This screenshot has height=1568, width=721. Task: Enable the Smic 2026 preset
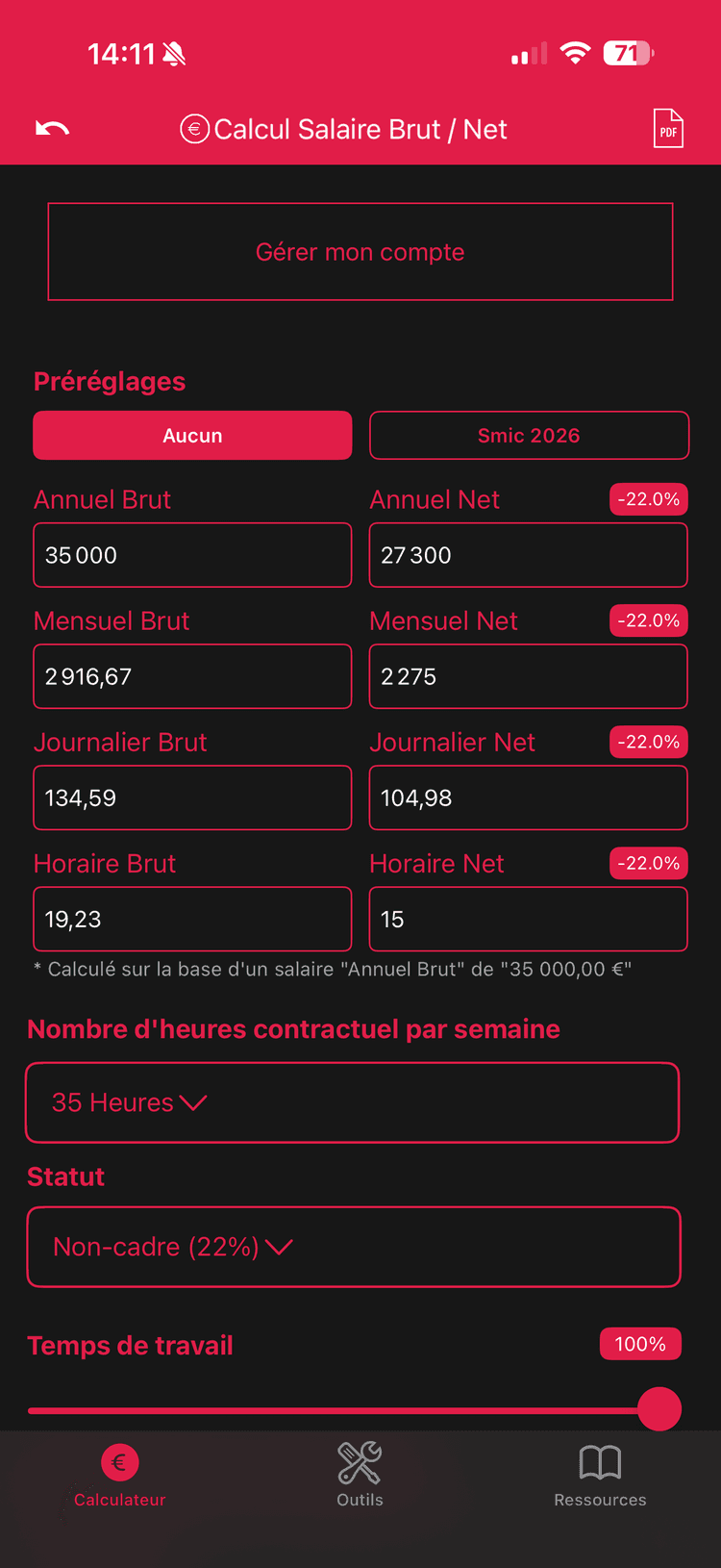coord(529,435)
